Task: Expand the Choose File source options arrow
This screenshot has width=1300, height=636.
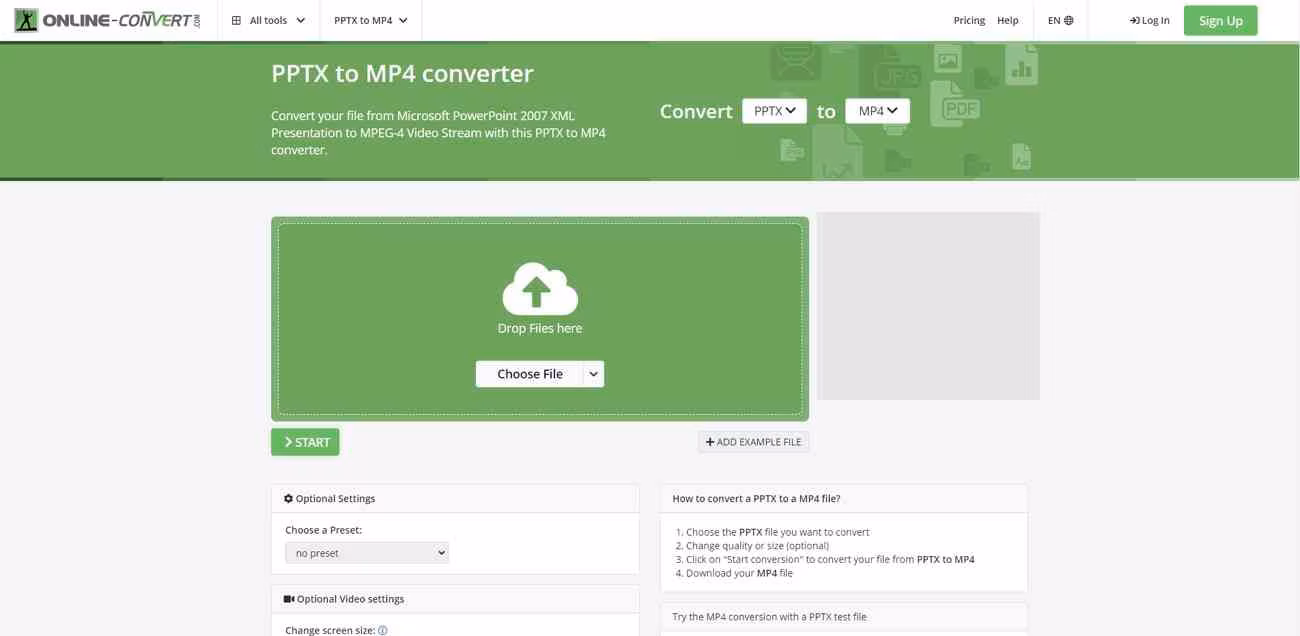Action: tap(594, 374)
